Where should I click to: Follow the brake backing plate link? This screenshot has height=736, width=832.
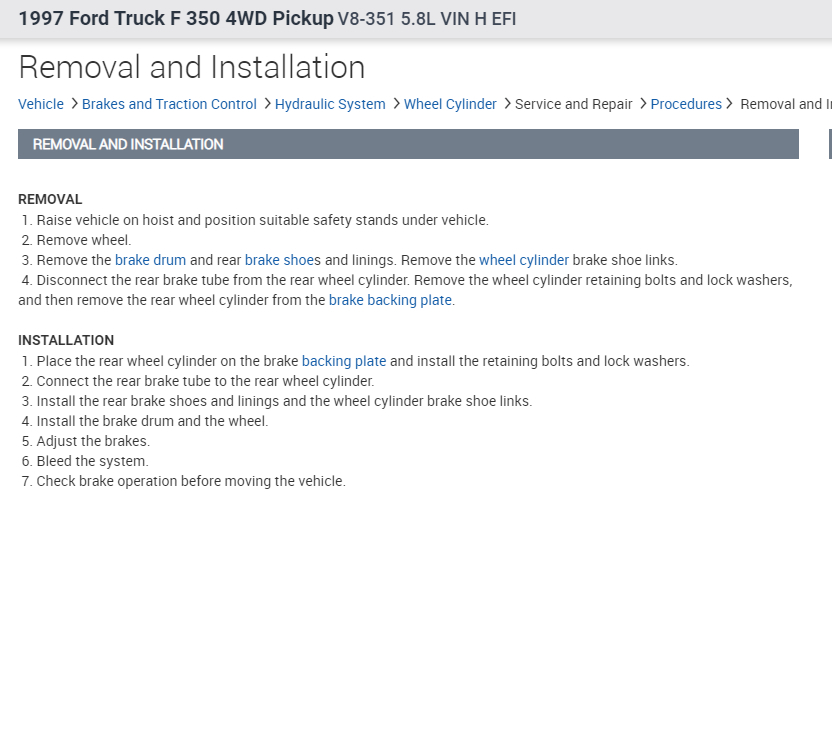390,300
